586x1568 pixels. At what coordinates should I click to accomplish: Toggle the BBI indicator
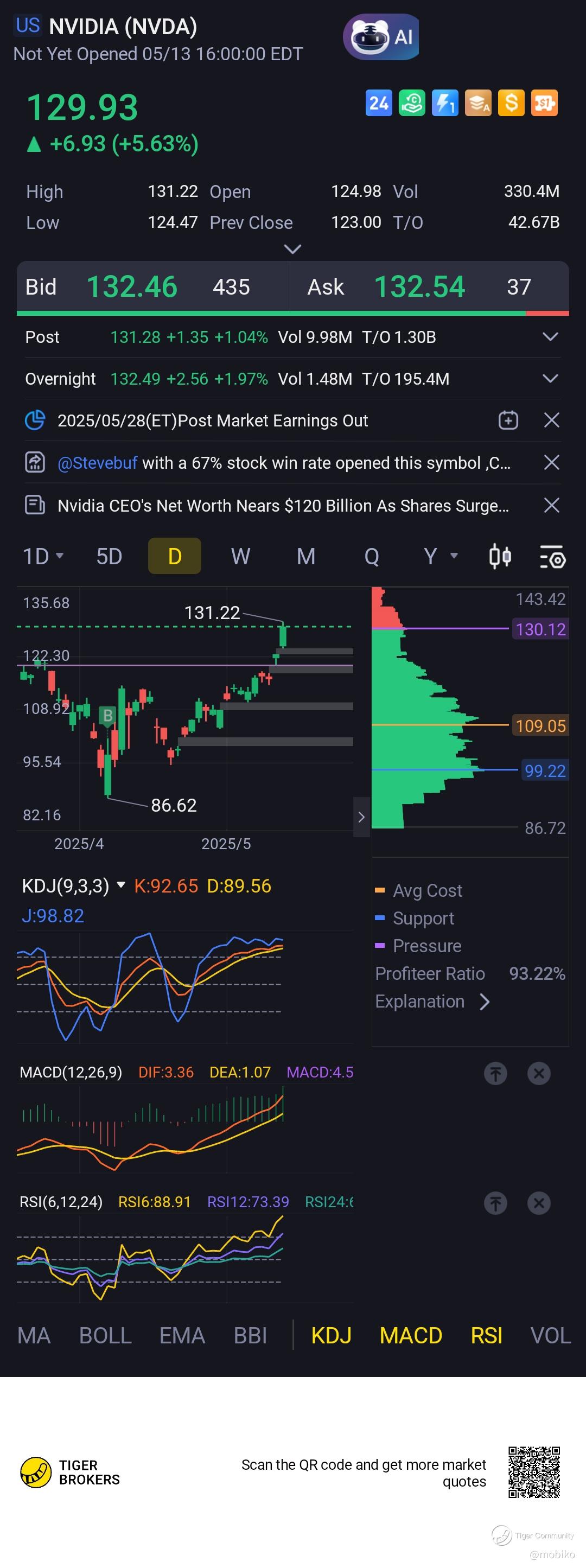250,1335
